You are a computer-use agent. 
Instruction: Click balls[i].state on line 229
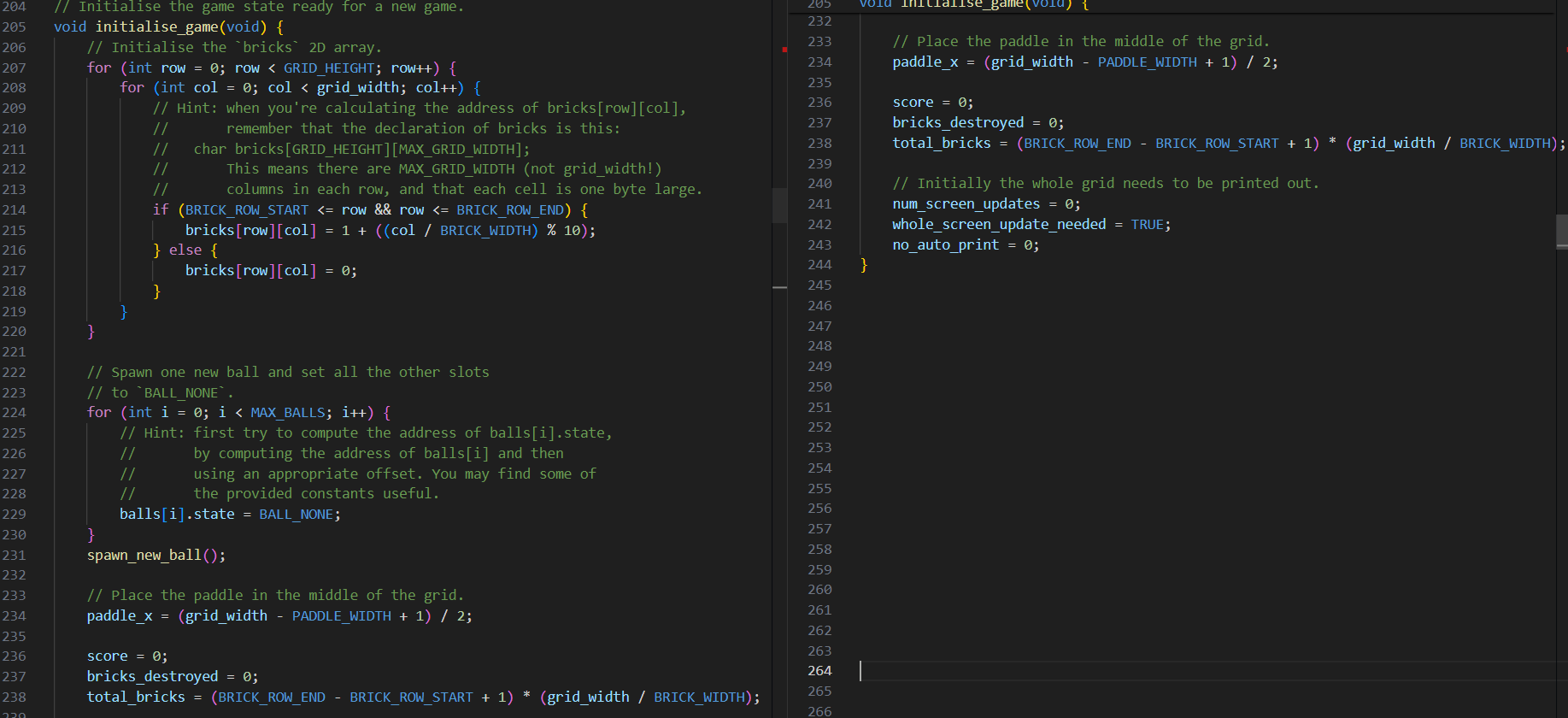(177, 515)
